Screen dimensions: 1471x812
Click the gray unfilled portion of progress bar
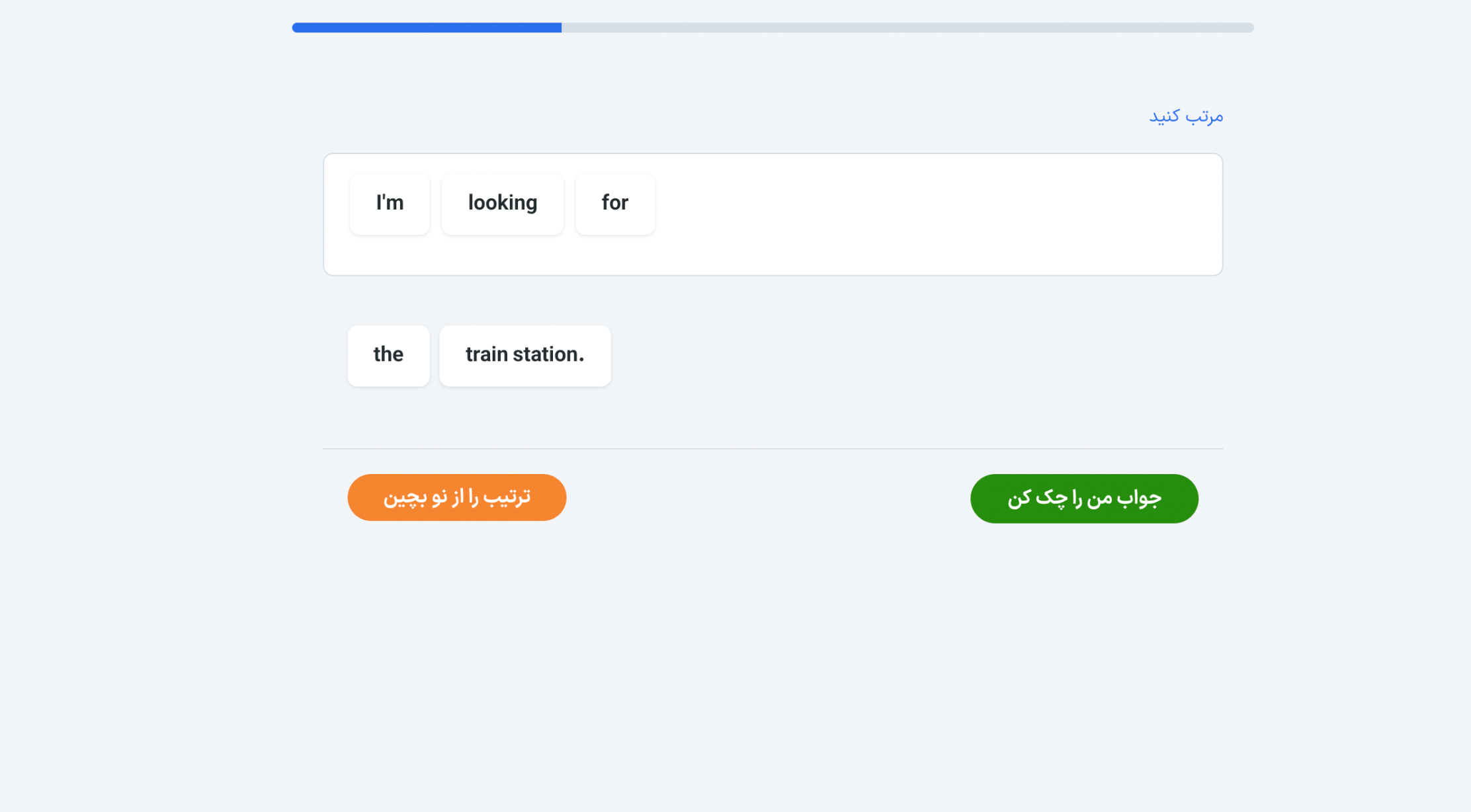click(906, 28)
